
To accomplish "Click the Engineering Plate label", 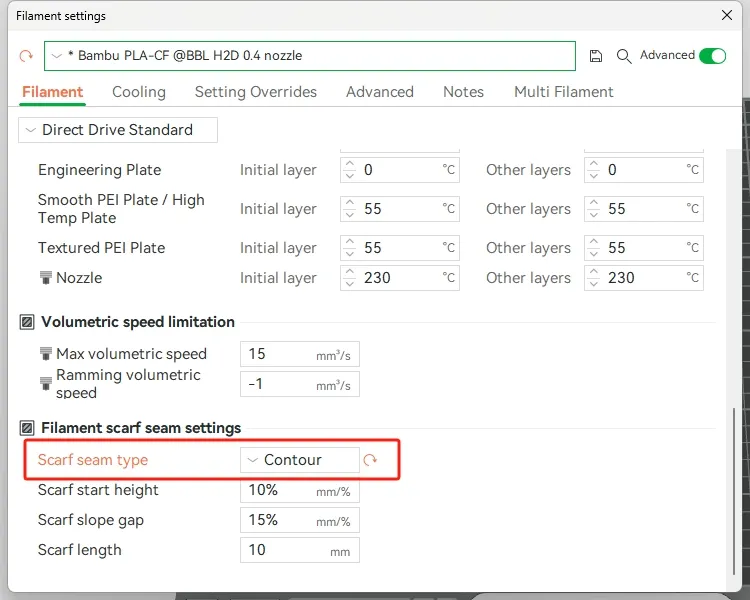I will tap(99, 170).
